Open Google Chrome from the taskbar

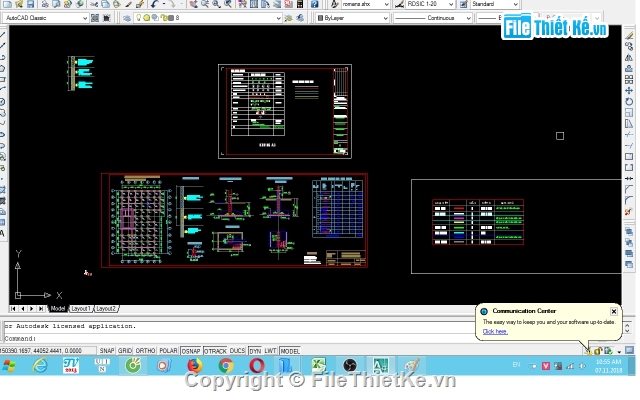pyautogui.click(x=225, y=365)
